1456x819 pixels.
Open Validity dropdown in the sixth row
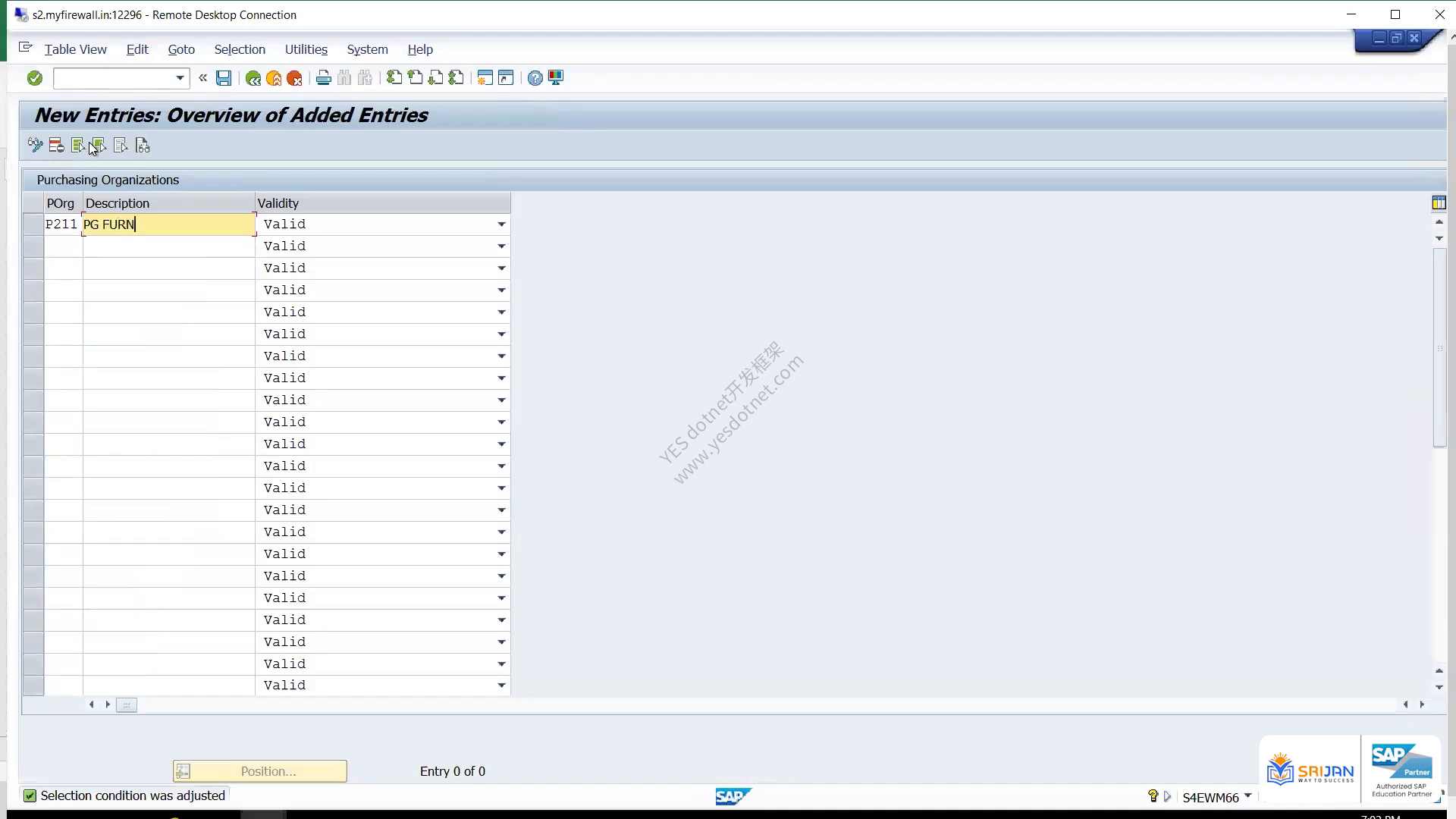click(501, 334)
